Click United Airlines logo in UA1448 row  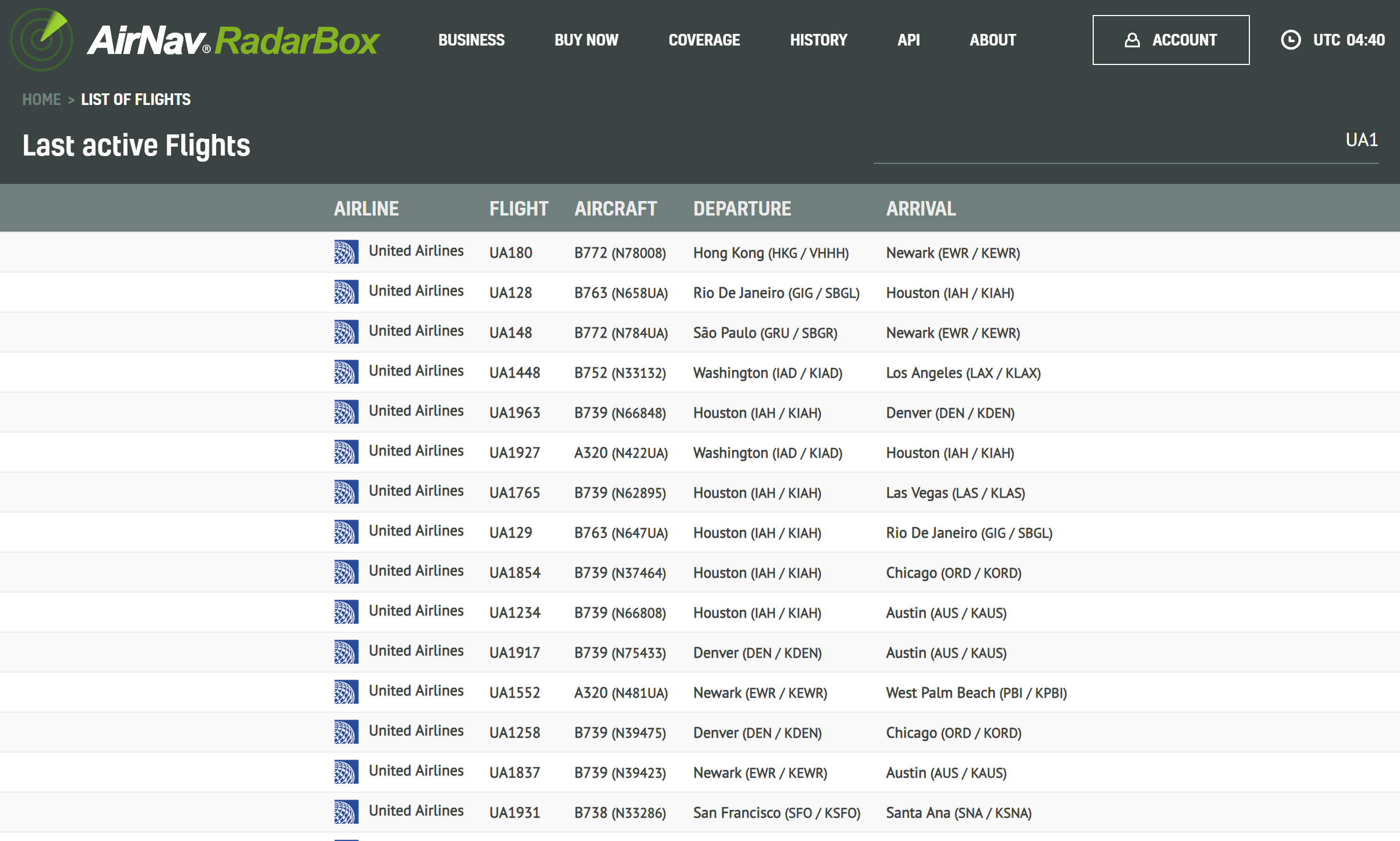[x=346, y=372]
